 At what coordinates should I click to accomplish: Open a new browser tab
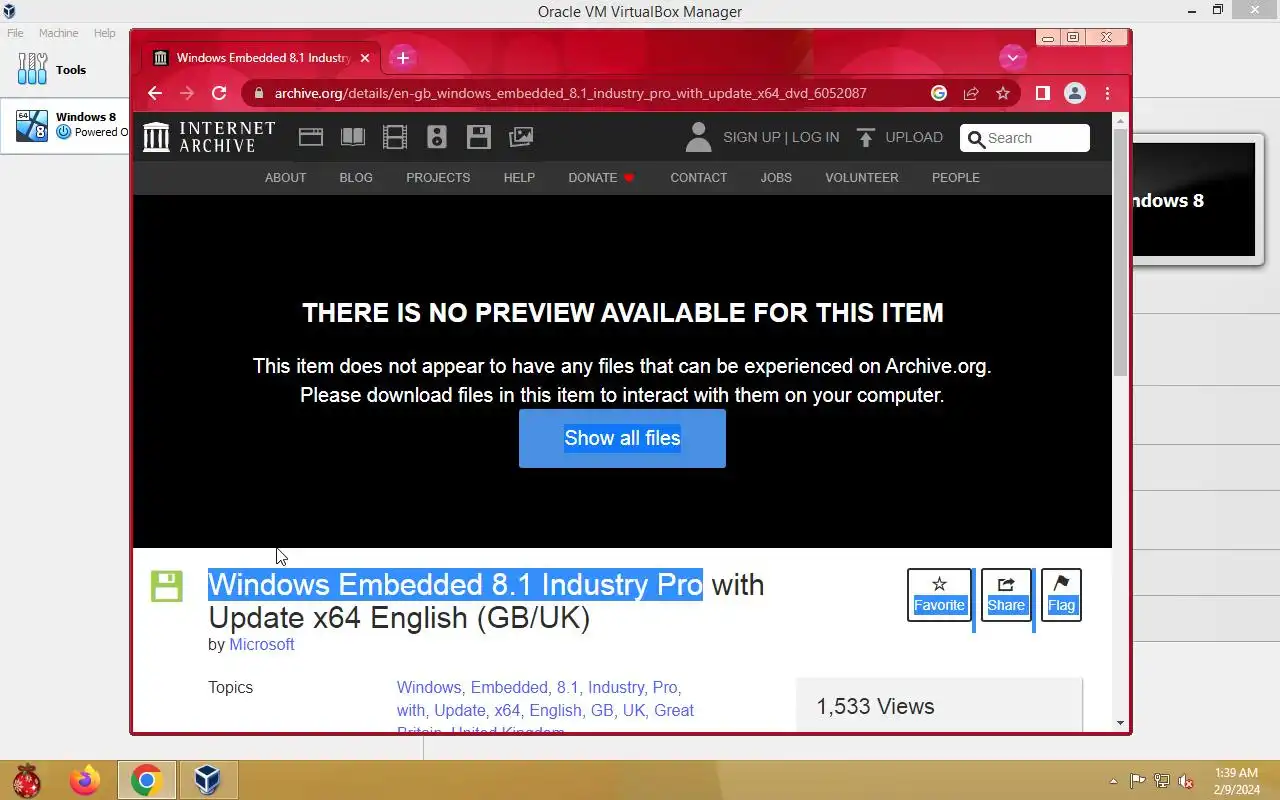(403, 58)
